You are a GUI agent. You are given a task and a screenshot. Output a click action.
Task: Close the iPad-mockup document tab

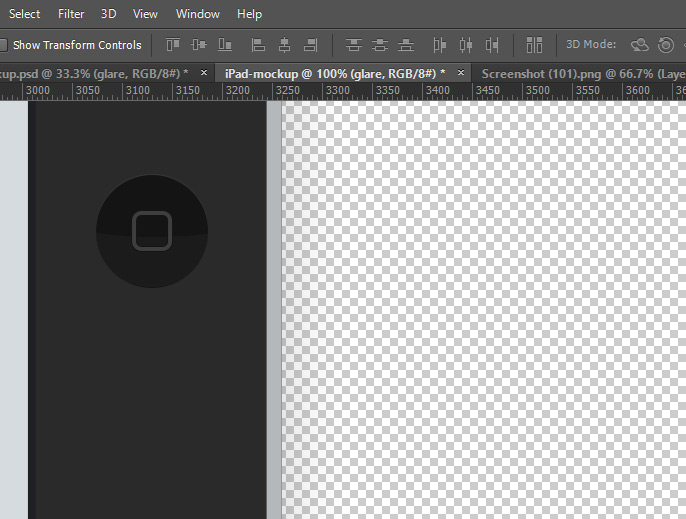(x=460, y=73)
